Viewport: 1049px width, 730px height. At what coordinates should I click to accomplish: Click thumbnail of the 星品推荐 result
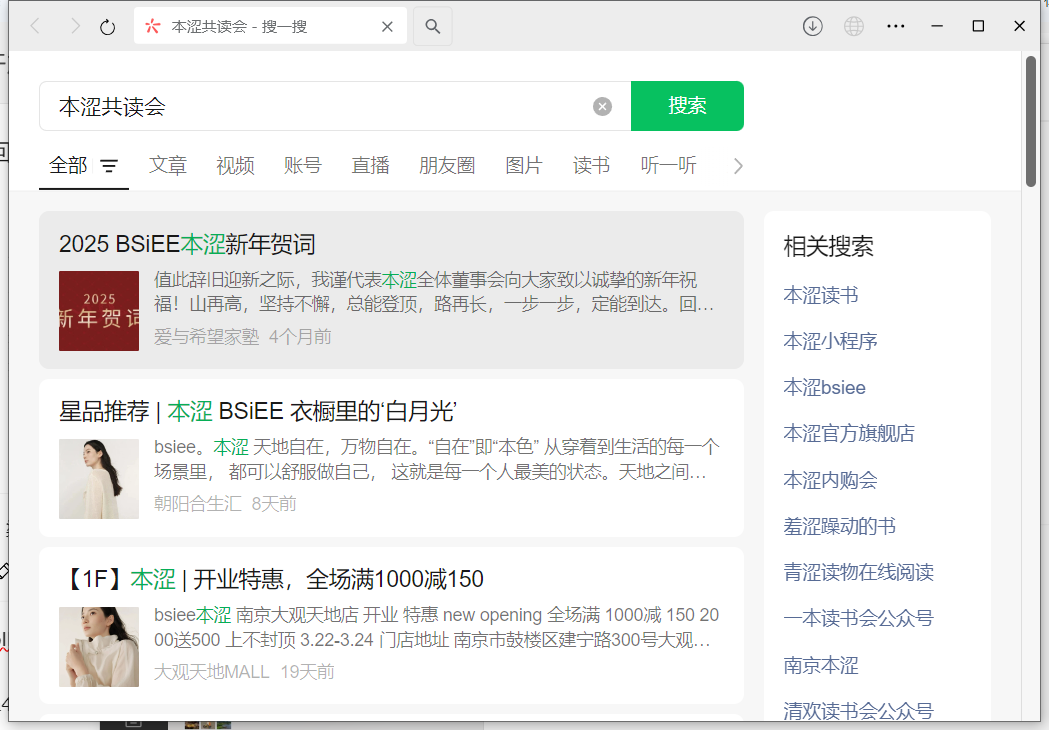pos(99,478)
